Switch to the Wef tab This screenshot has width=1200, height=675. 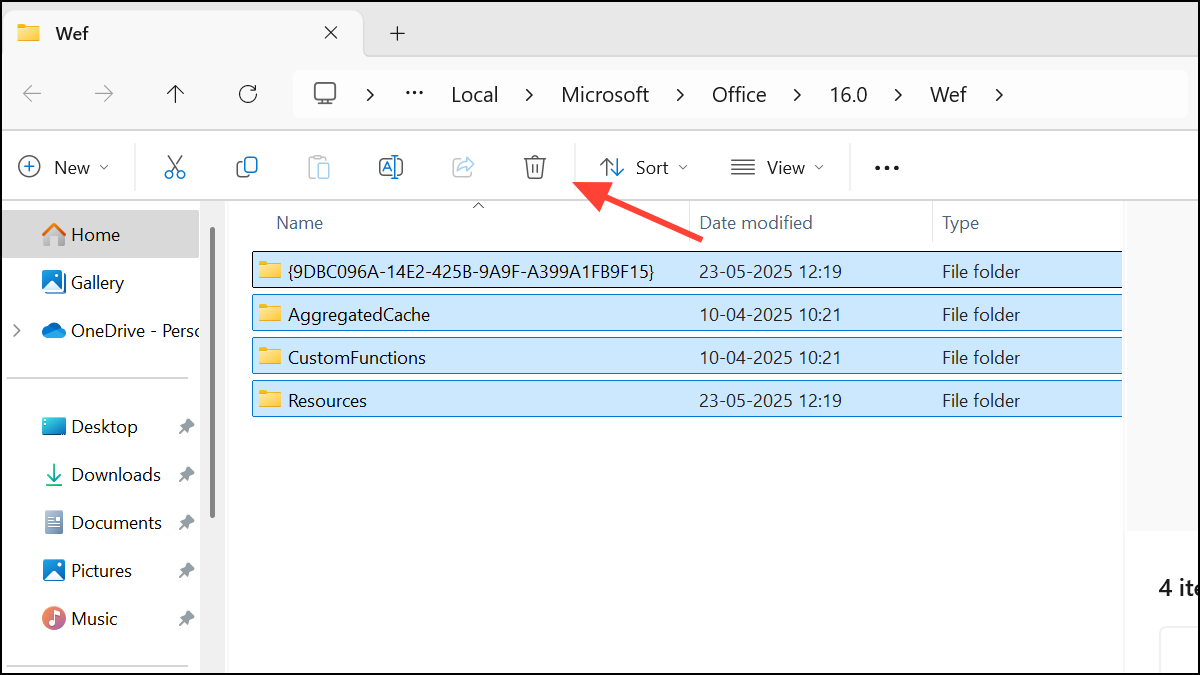pos(70,33)
